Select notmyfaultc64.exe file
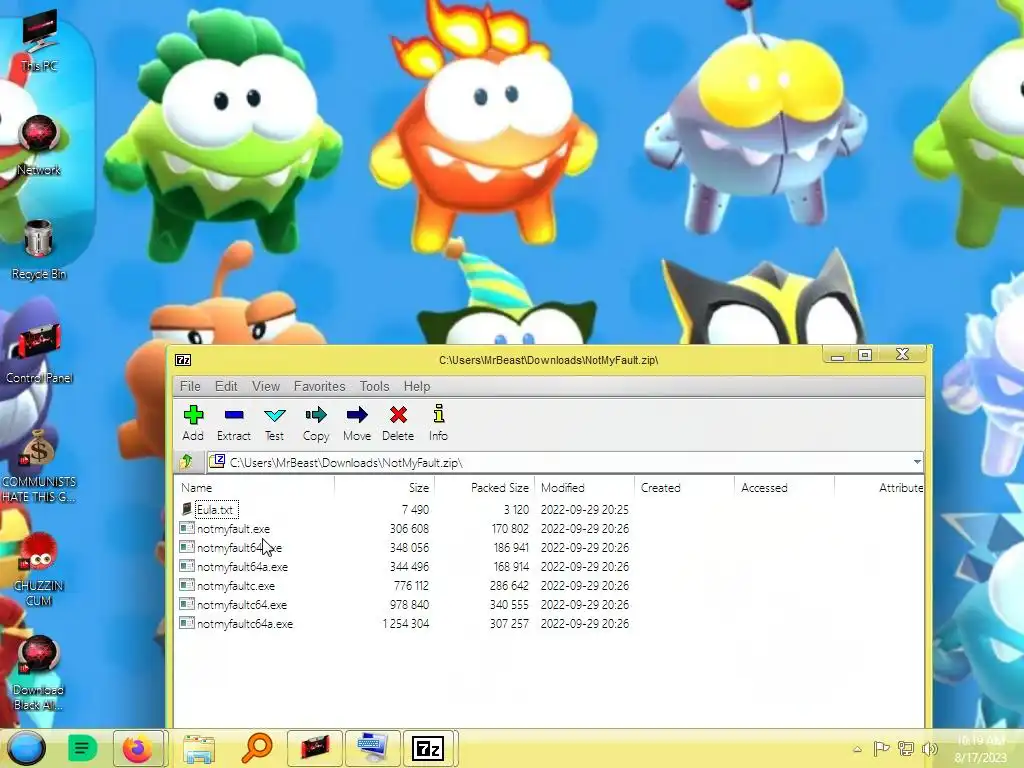This screenshot has height=768, width=1024. pos(242,605)
